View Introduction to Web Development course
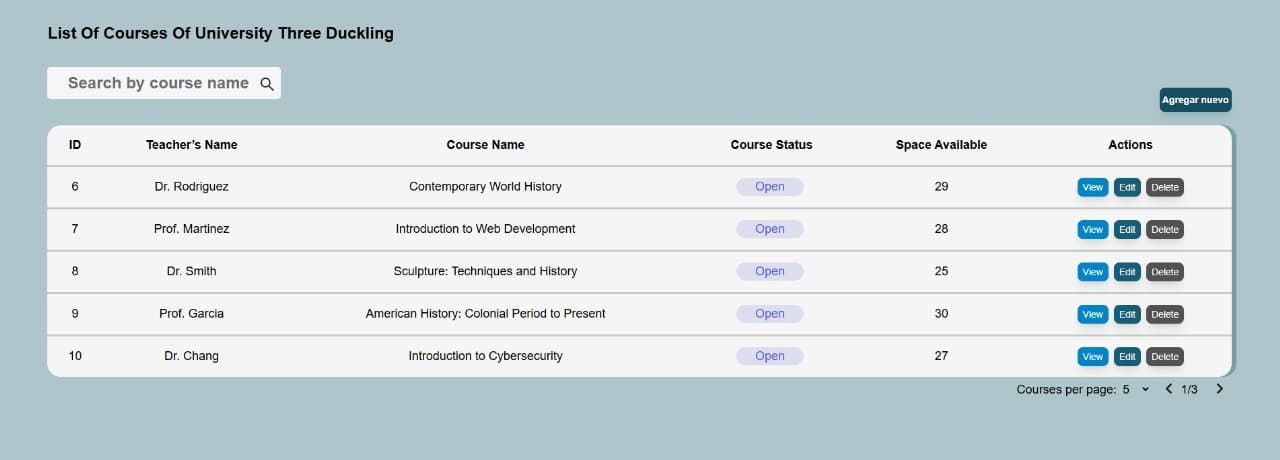 [x=1092, y=230]
